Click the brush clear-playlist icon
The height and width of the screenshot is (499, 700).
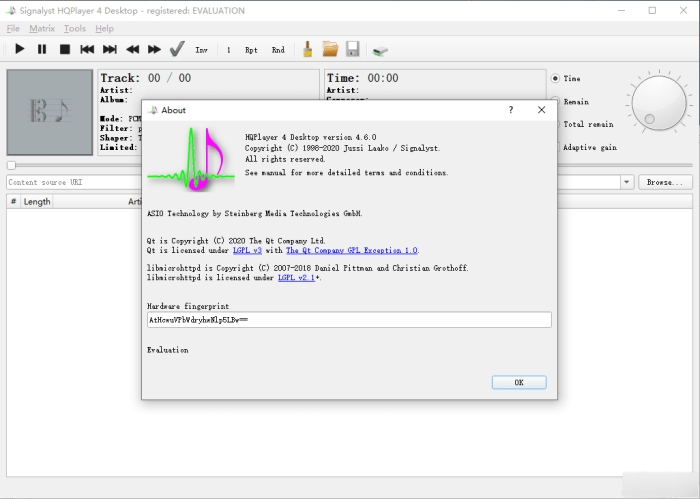(309, 49)
